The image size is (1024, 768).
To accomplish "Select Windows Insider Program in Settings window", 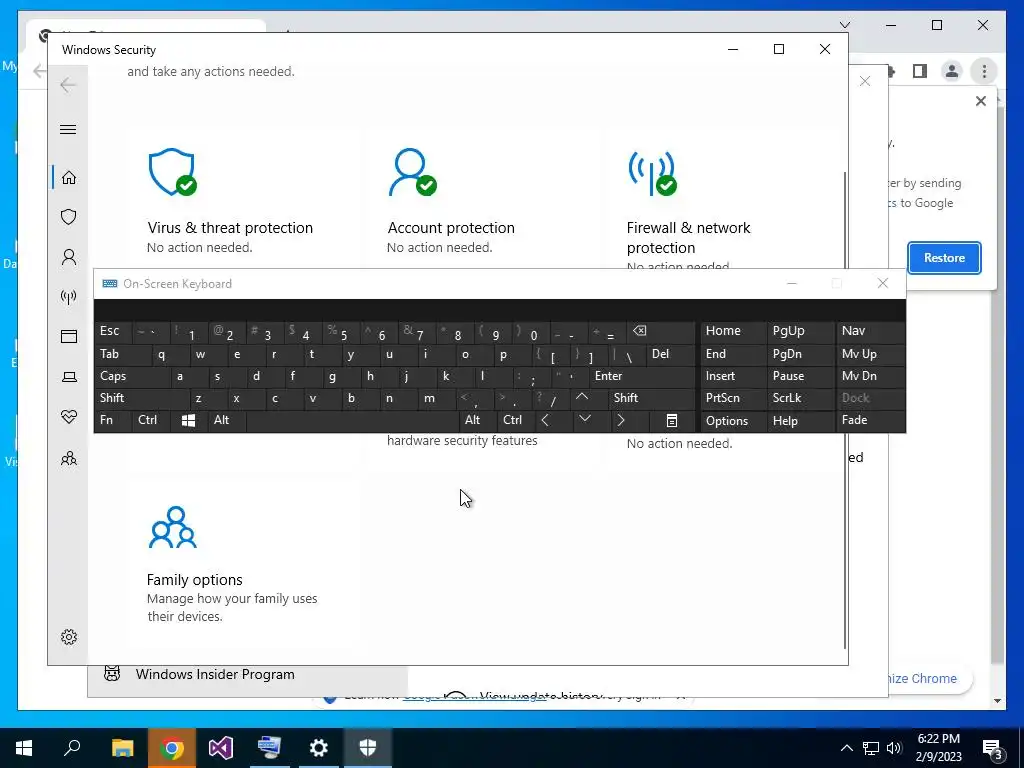I will pyautogui.click(x=248, y=675).
